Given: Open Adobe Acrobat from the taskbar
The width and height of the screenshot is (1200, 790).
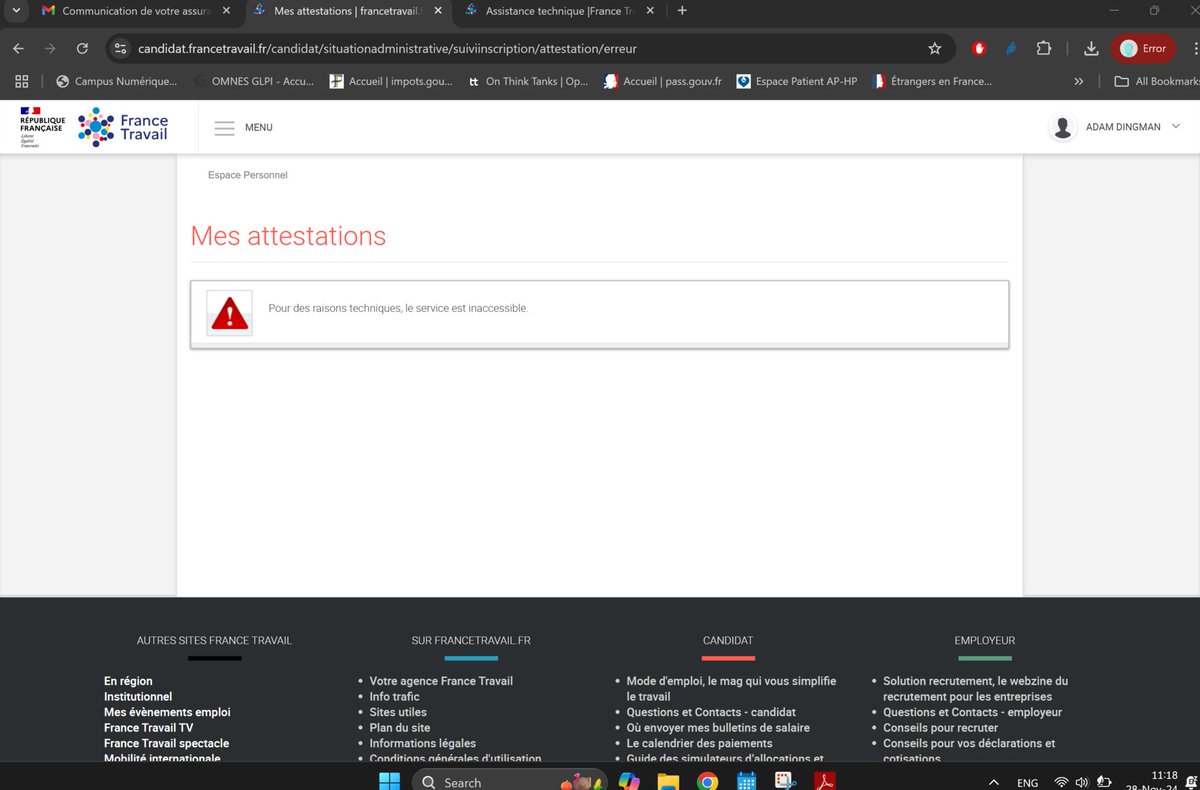Looking at the screenshot, I should coord(824,781).
